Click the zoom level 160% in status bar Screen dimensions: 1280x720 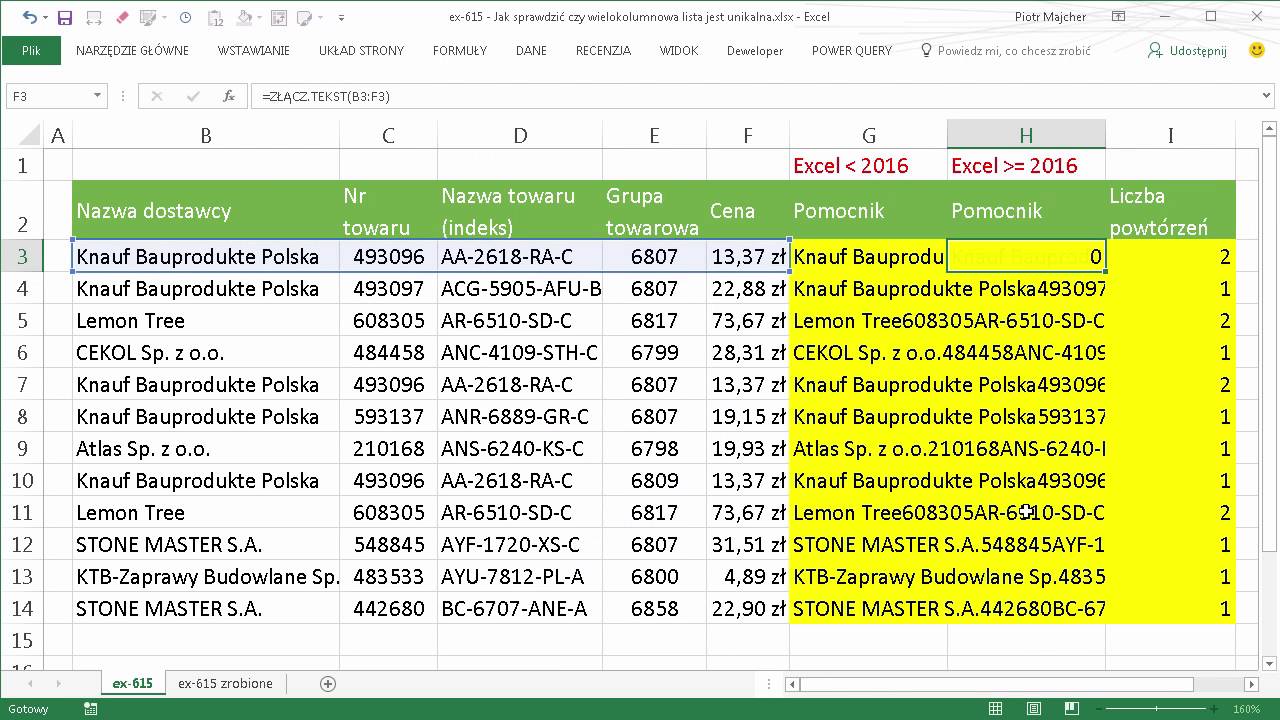click(1246, 709)
